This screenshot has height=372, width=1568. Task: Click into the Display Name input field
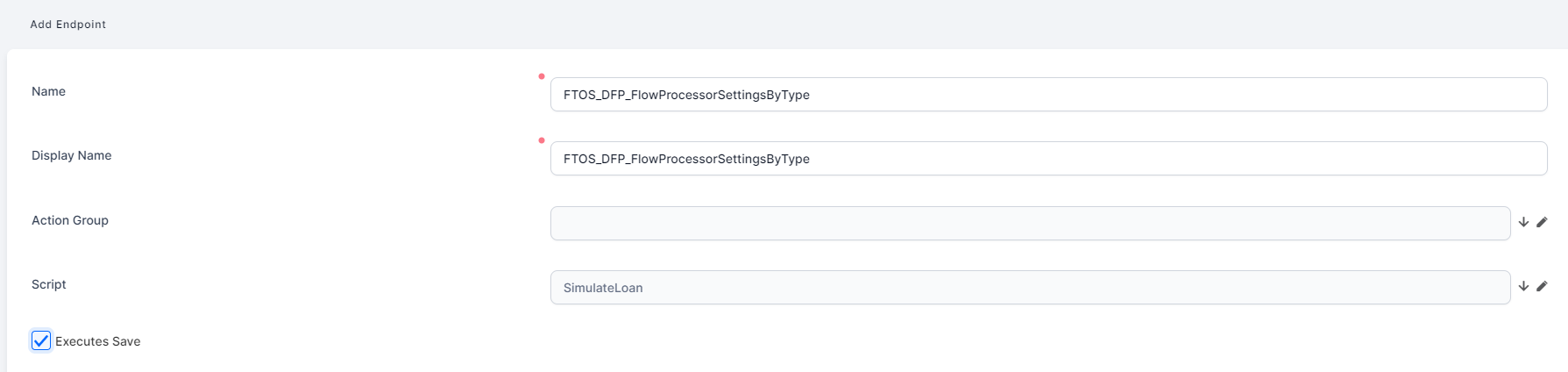pyautogui.click(x=1047, y=159)
